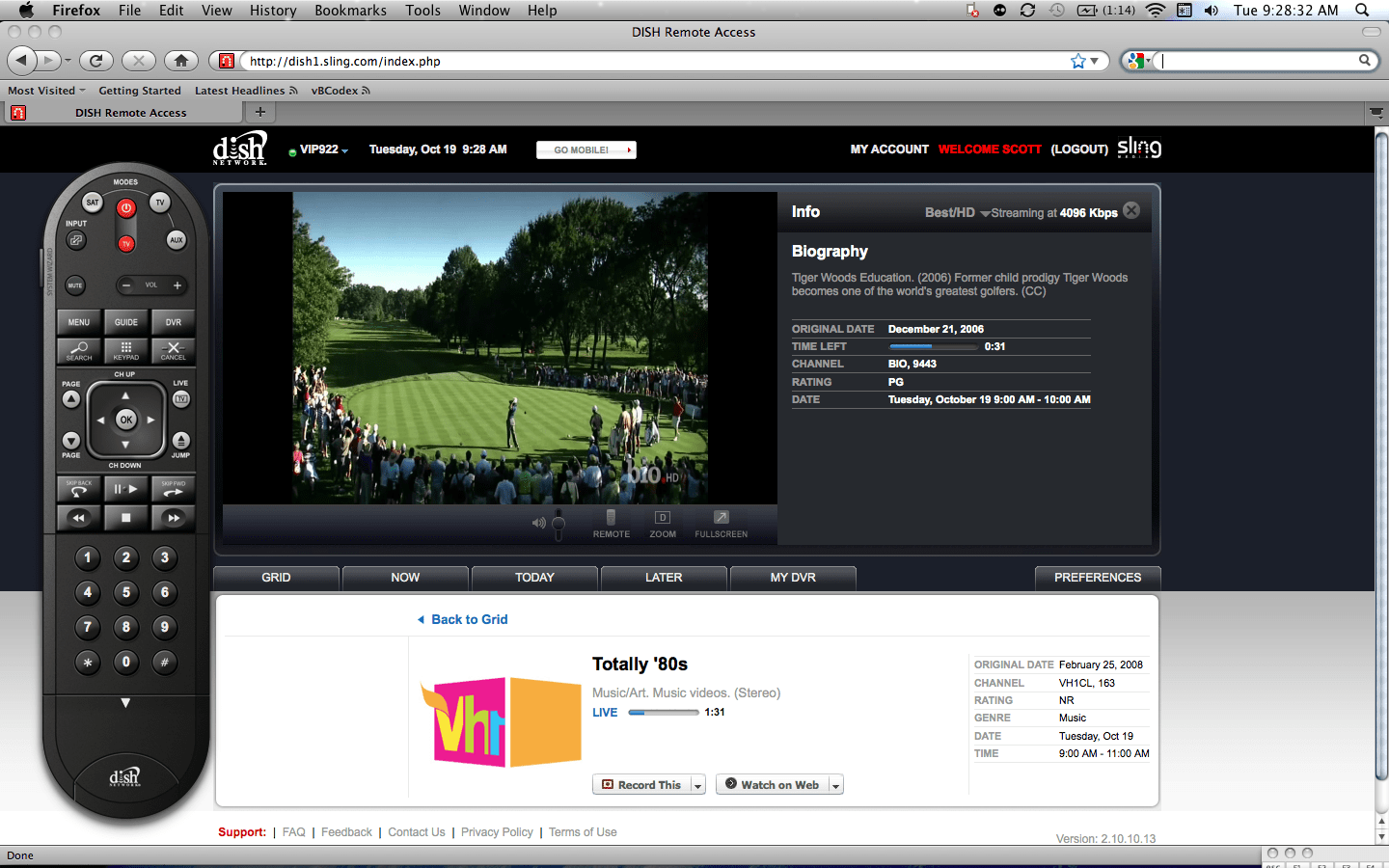Click the ZOOM icon below the player
The image size is (1389, 868).
coord(663,524)
